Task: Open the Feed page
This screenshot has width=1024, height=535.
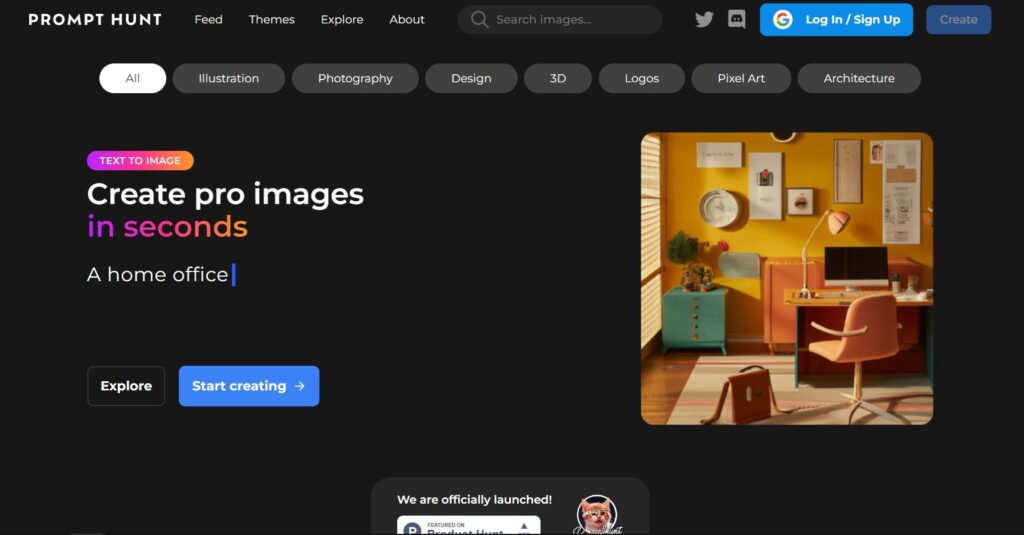Action: [x=208, y=19]
